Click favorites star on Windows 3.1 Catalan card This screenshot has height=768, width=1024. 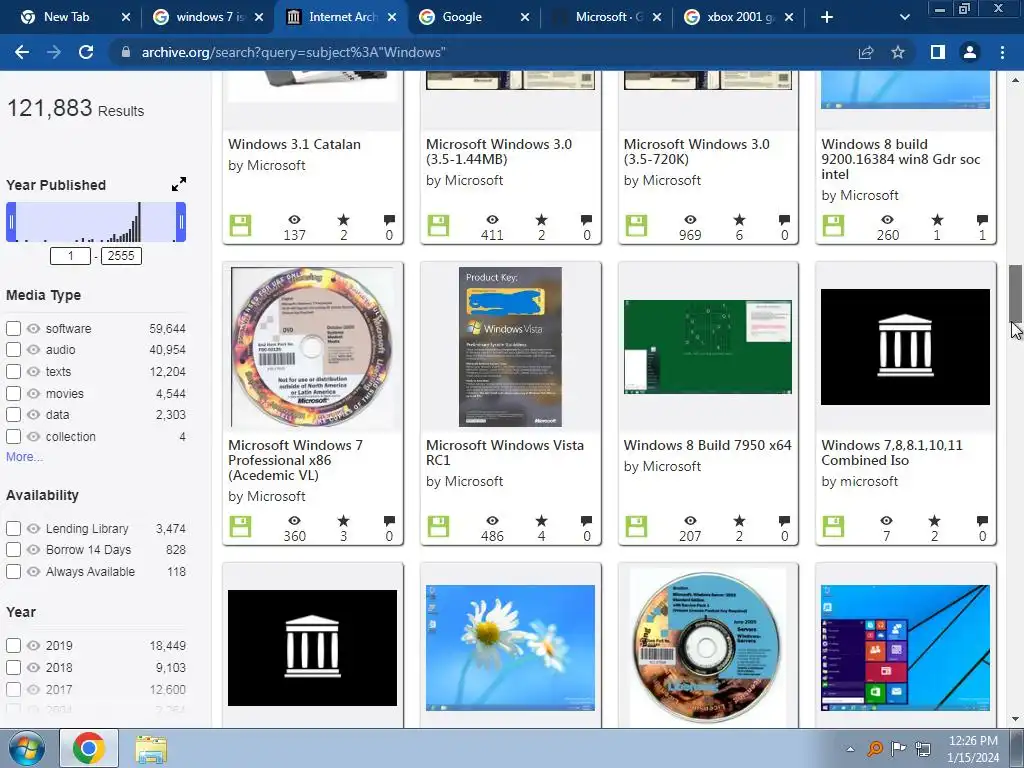(344, 220)
